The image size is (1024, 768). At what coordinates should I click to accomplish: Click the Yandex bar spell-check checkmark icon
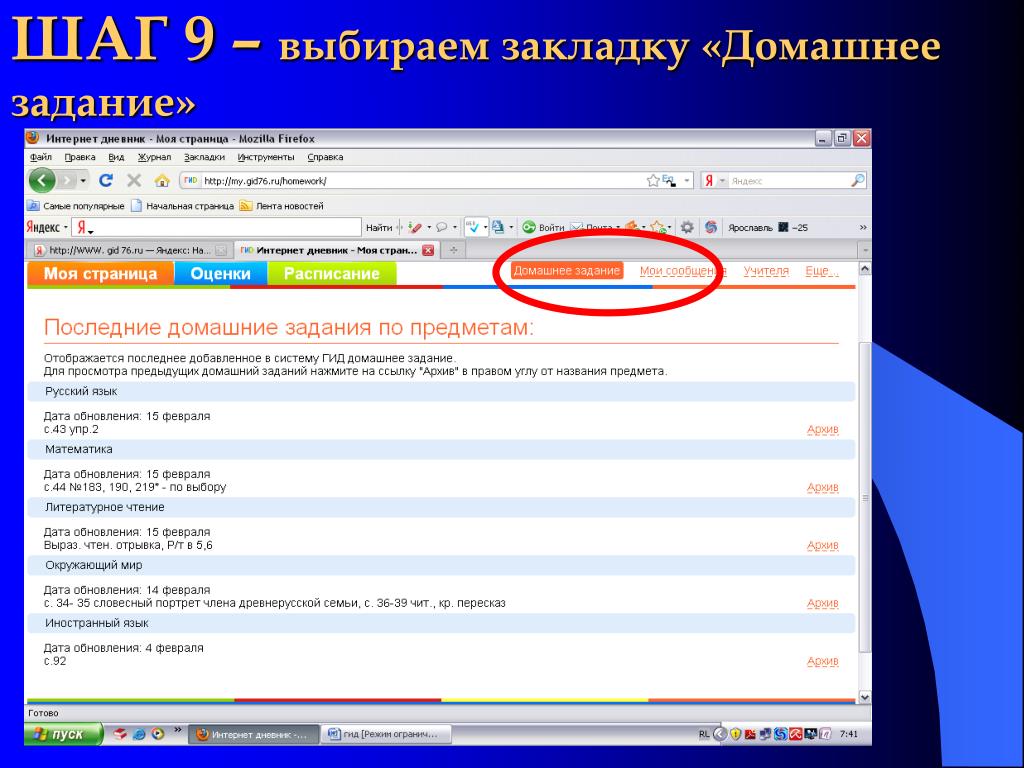(x=473, y=227)
